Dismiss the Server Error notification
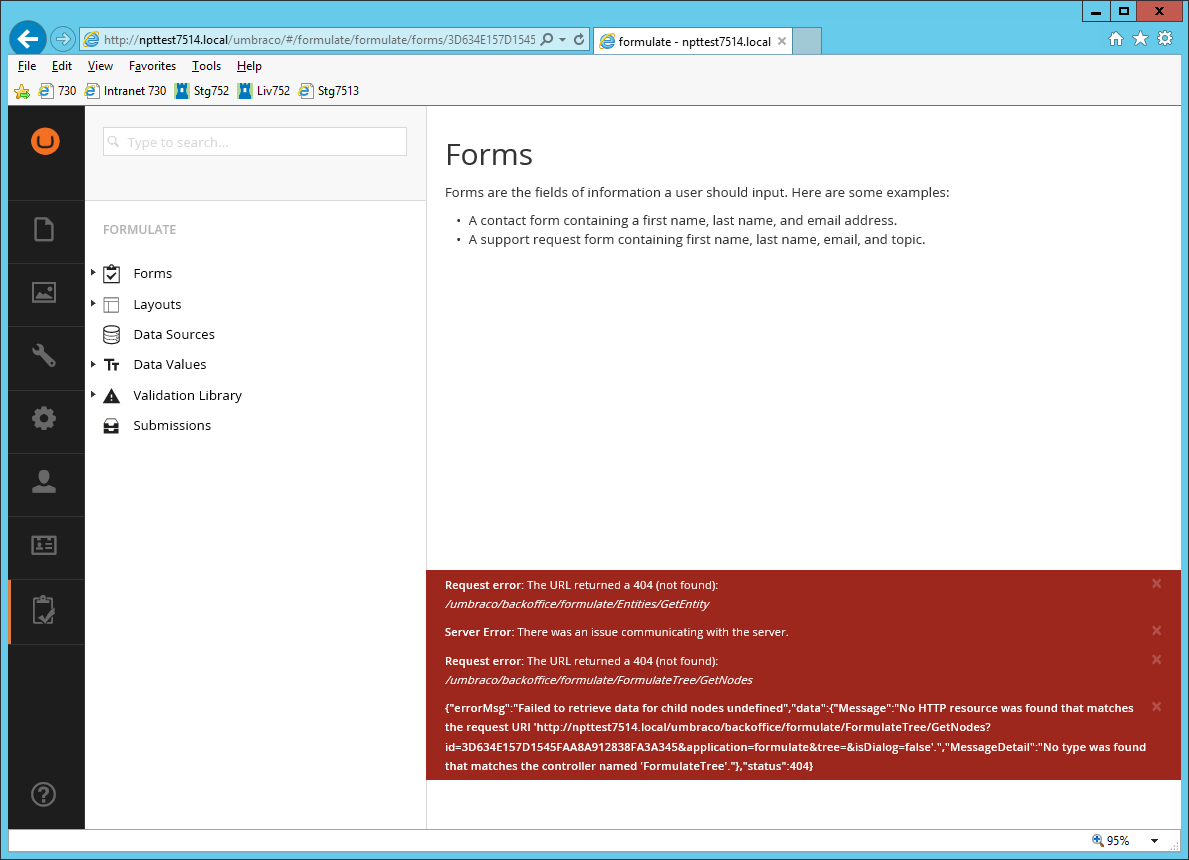The width and height of the screenshot is (1189, 860). tap(1156, 630)
